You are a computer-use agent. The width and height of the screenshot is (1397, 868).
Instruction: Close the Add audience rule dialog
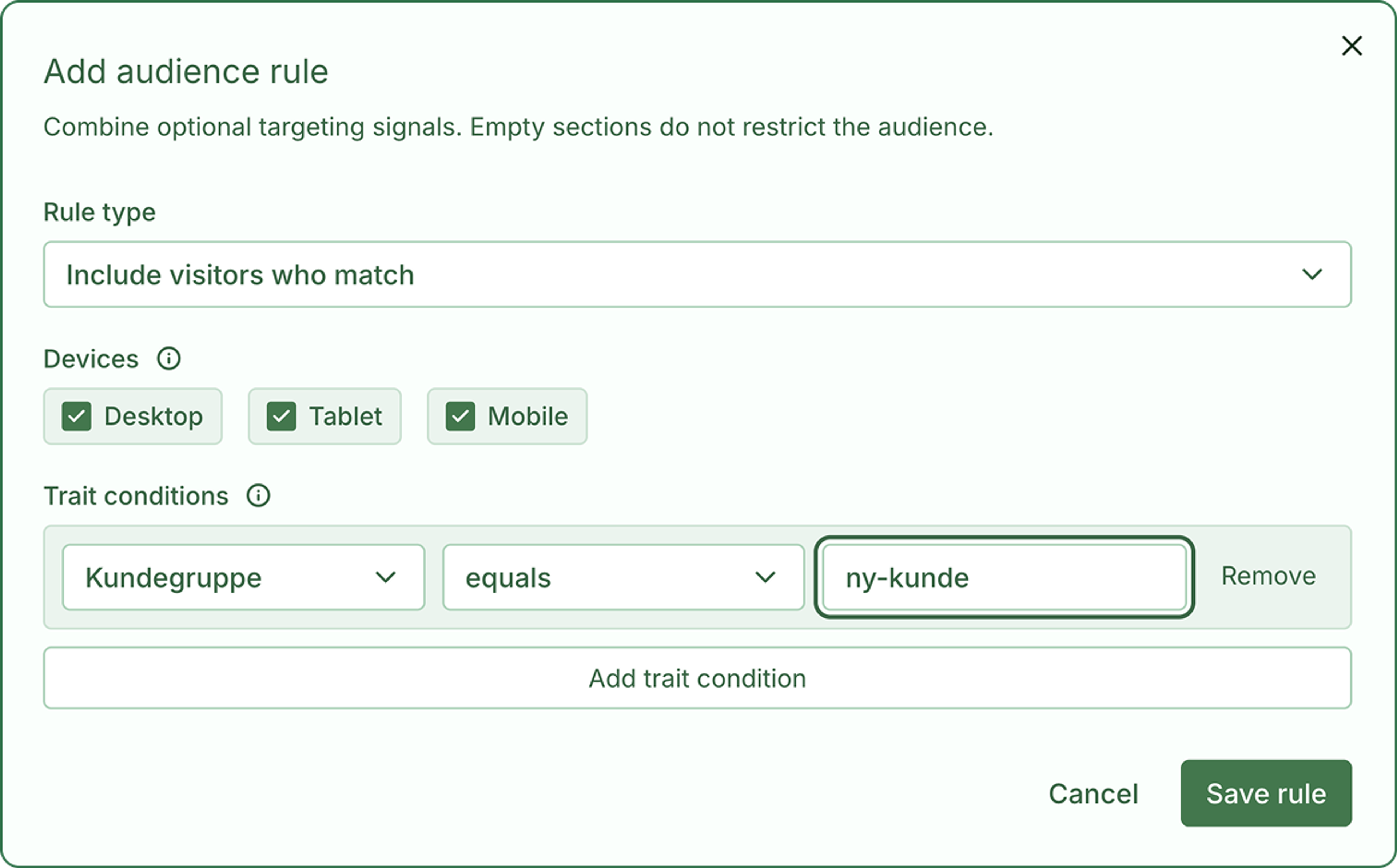pos(1352,45)
